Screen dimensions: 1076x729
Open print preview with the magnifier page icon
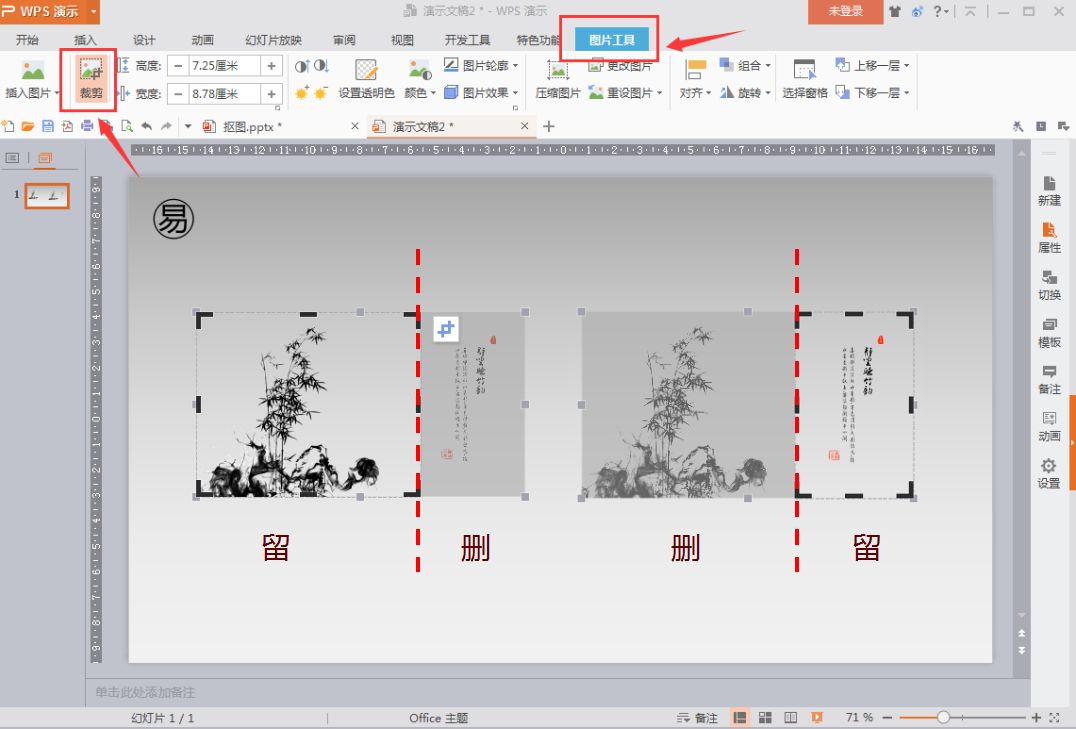point(127,126)
